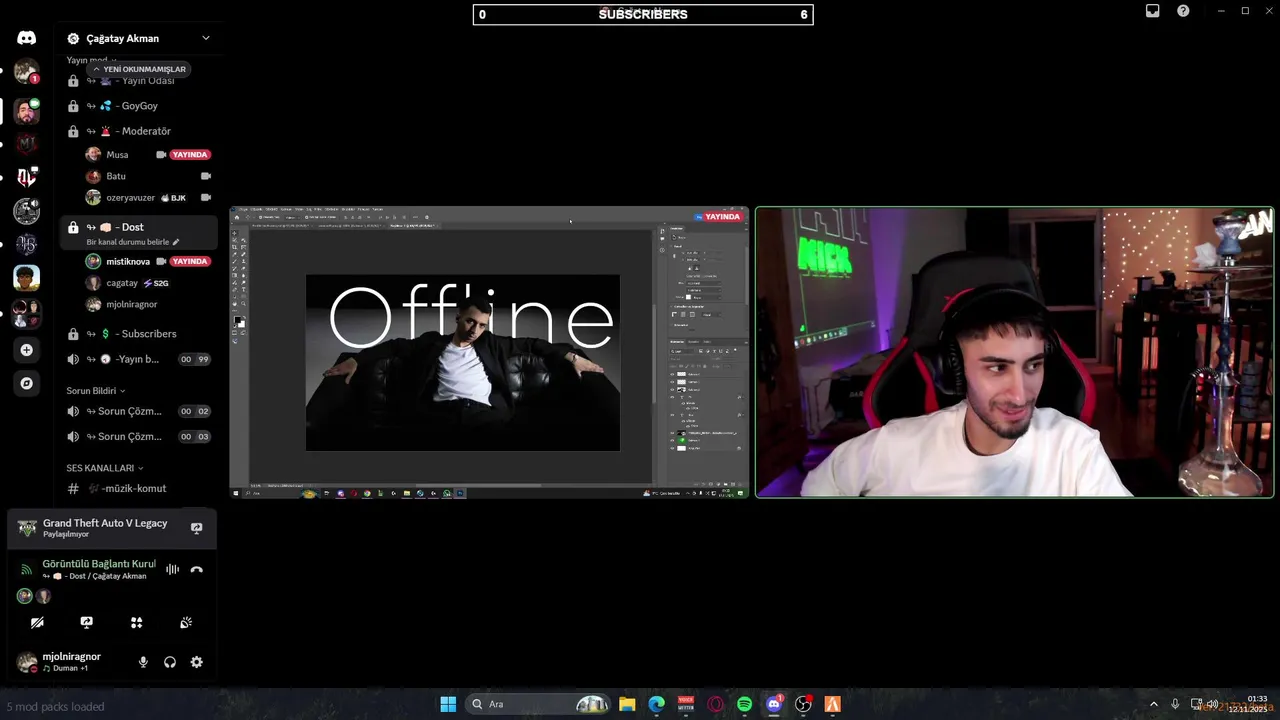1280x720 pixels.
Task: Open noise suppression waveform icon
Action: coord(172,569)
